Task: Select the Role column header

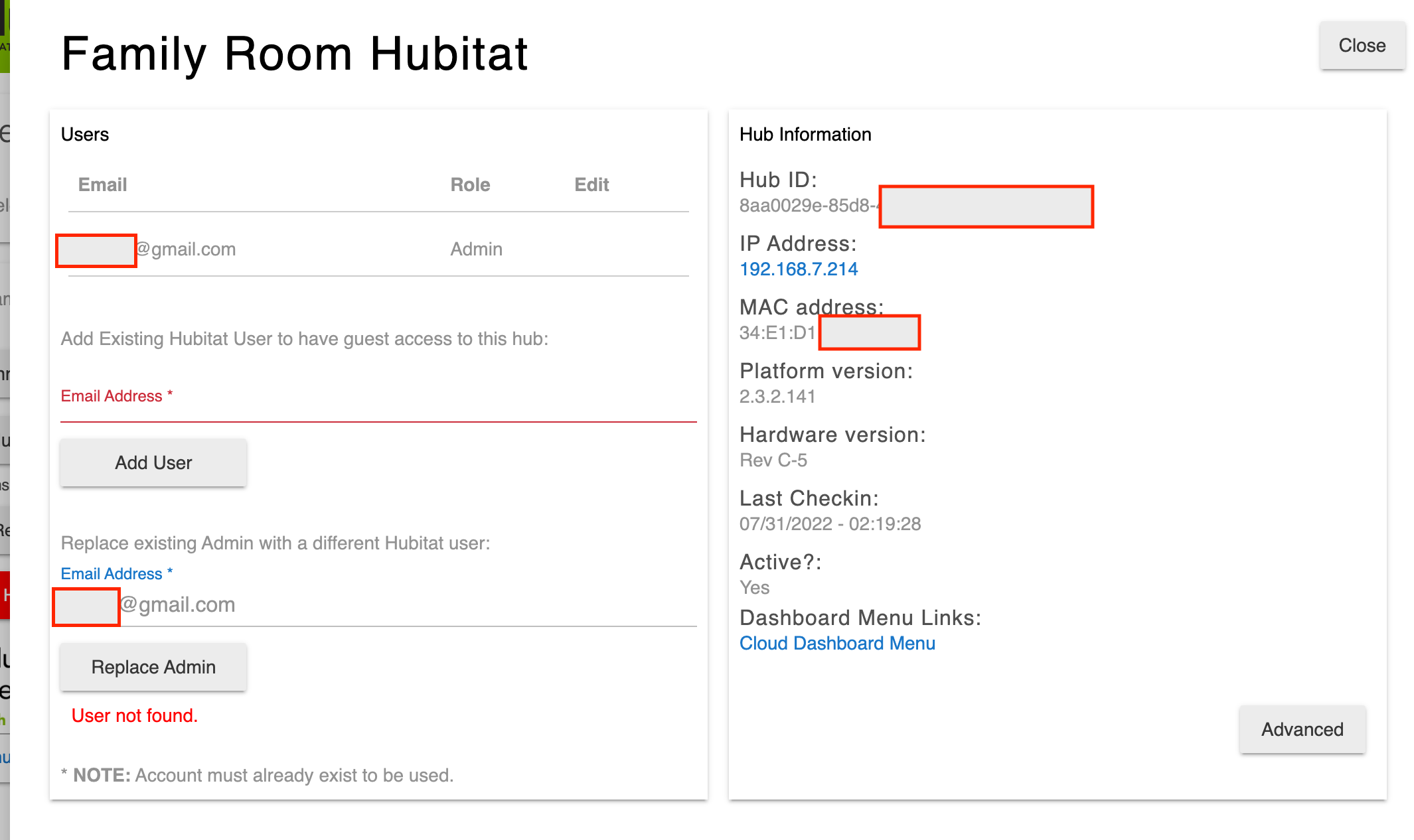Action: (x=470, y=184)
